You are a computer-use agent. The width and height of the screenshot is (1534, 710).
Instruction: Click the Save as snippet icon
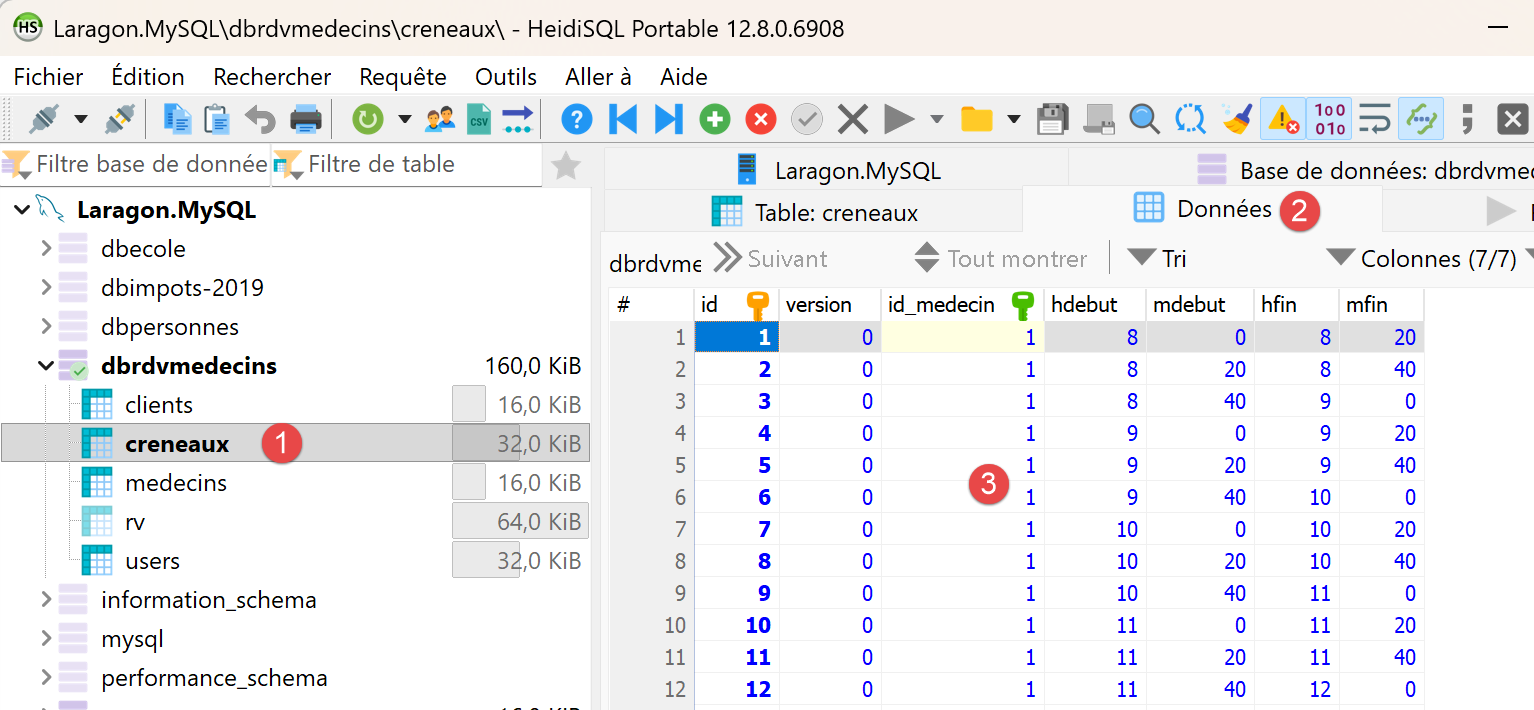pos(1099,120)
